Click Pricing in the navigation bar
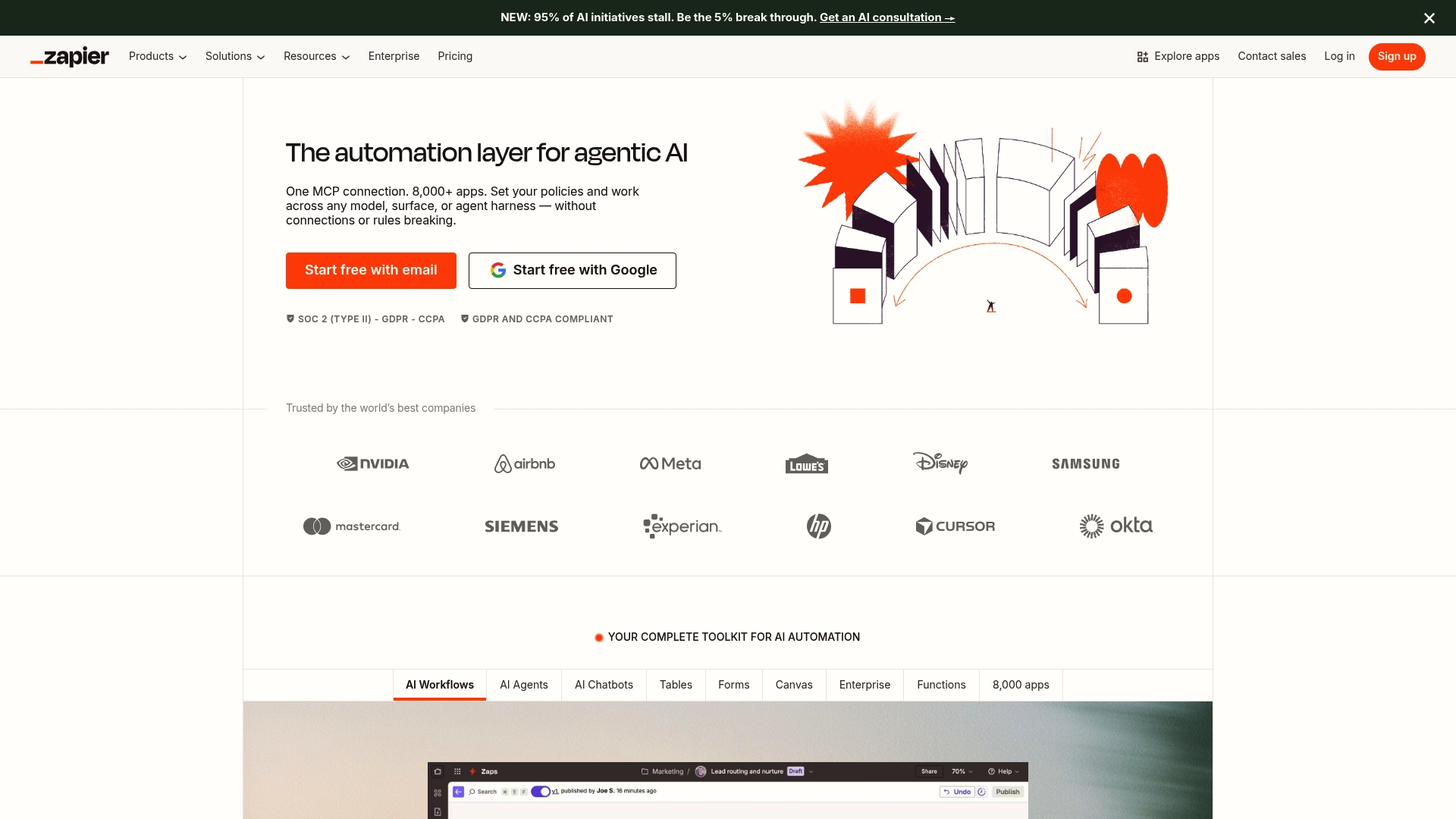This screenshot has height=819, width=1456. [454, 56]
